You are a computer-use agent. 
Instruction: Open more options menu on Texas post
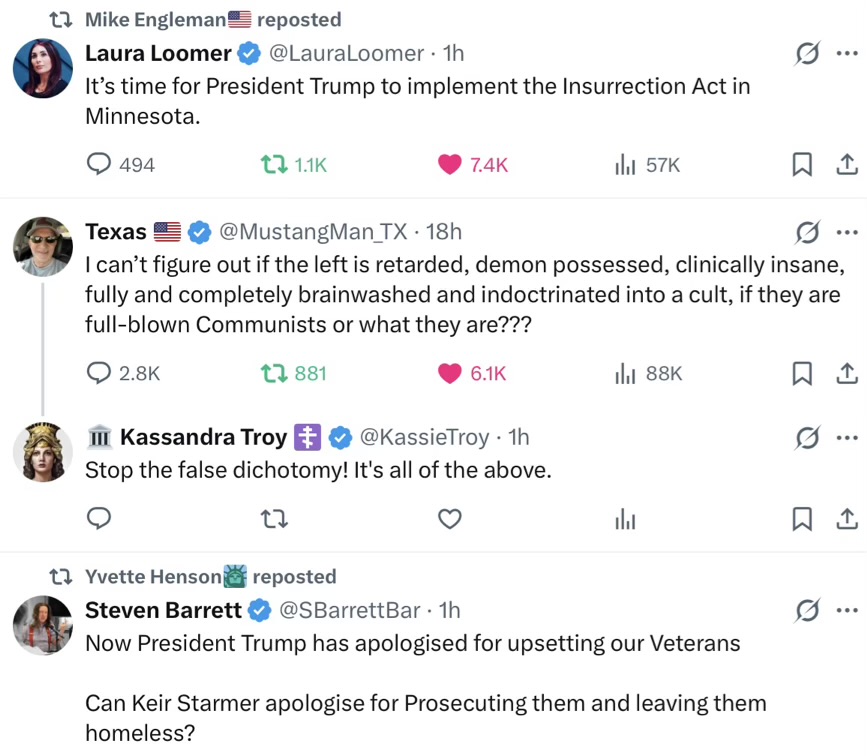847,232
